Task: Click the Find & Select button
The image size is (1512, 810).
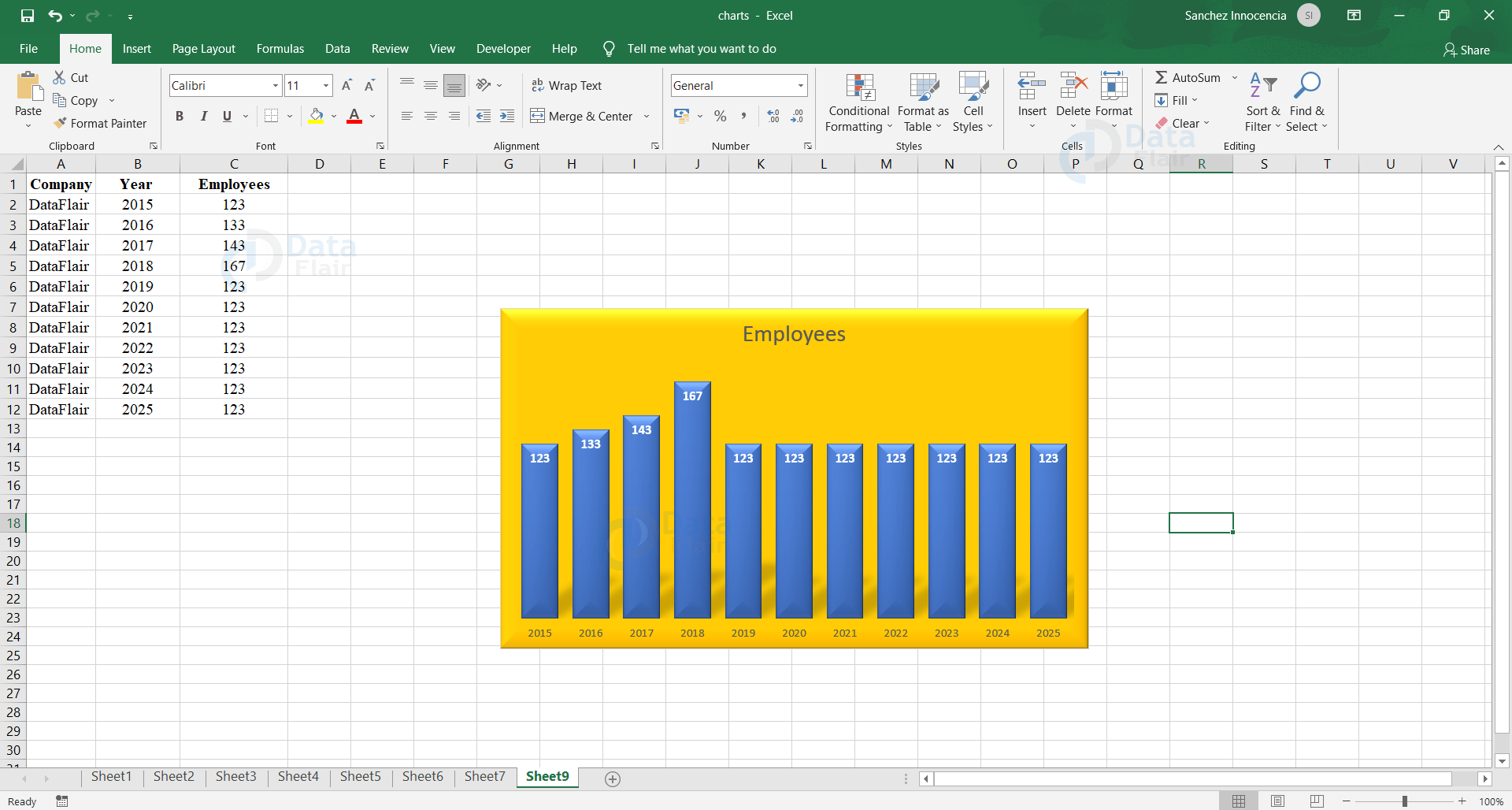Action: tap(1306, 102)
